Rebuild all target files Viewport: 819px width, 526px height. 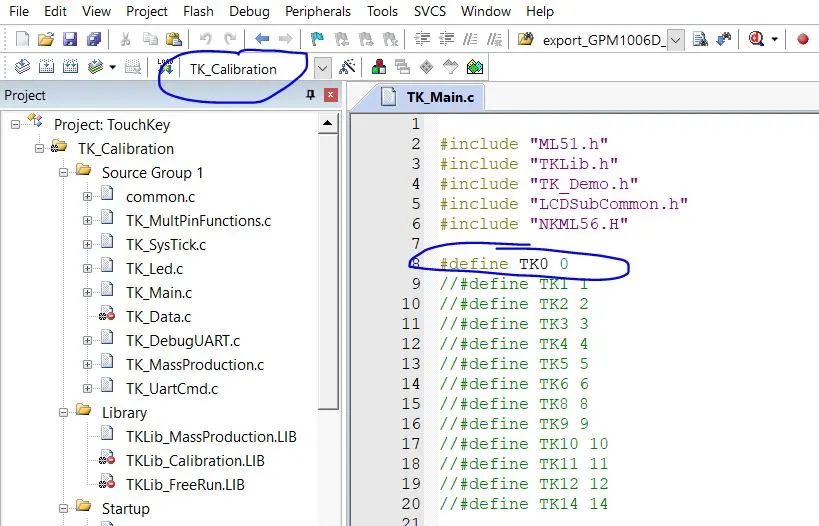(x=71, y=67)
